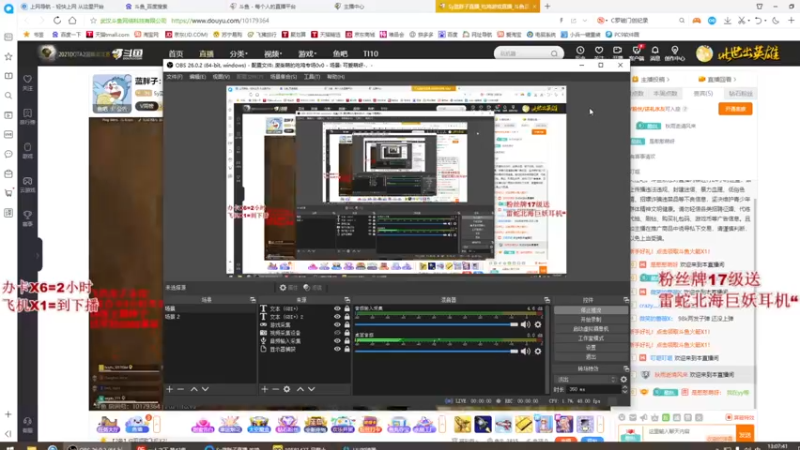The image size is (800, 450).
Task: Open OBS File menu 文件(F)
Action: [x=174, y=77]
